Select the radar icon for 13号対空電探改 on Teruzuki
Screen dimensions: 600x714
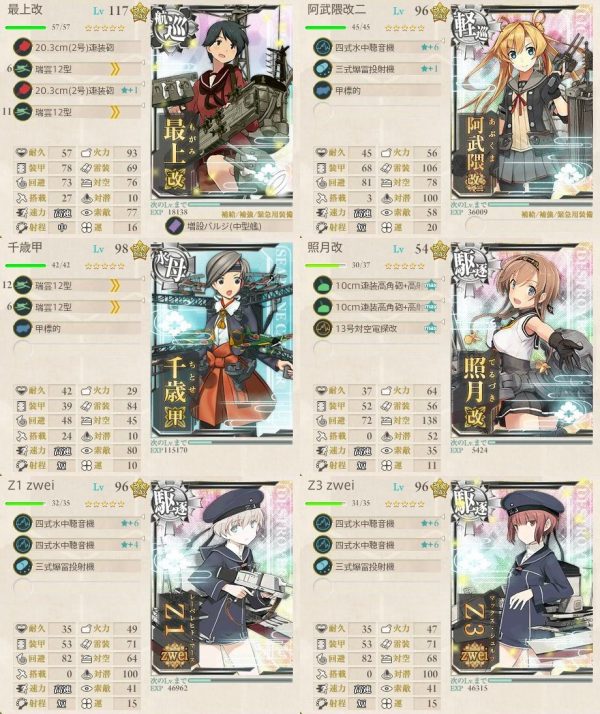pyautogui.click(x=322, y=328)
